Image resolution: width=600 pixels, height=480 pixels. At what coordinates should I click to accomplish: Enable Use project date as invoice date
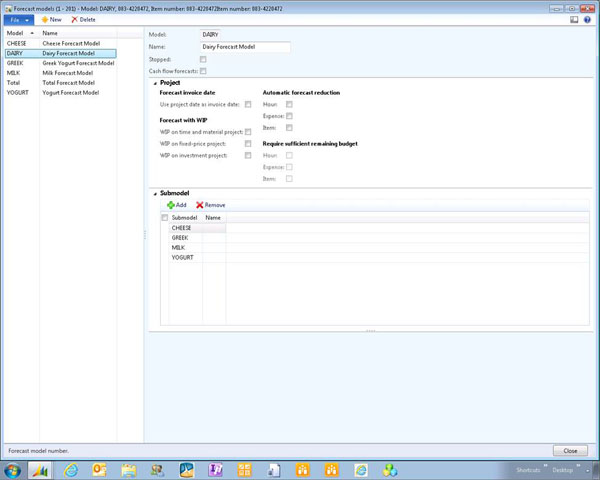click(248, 104)
